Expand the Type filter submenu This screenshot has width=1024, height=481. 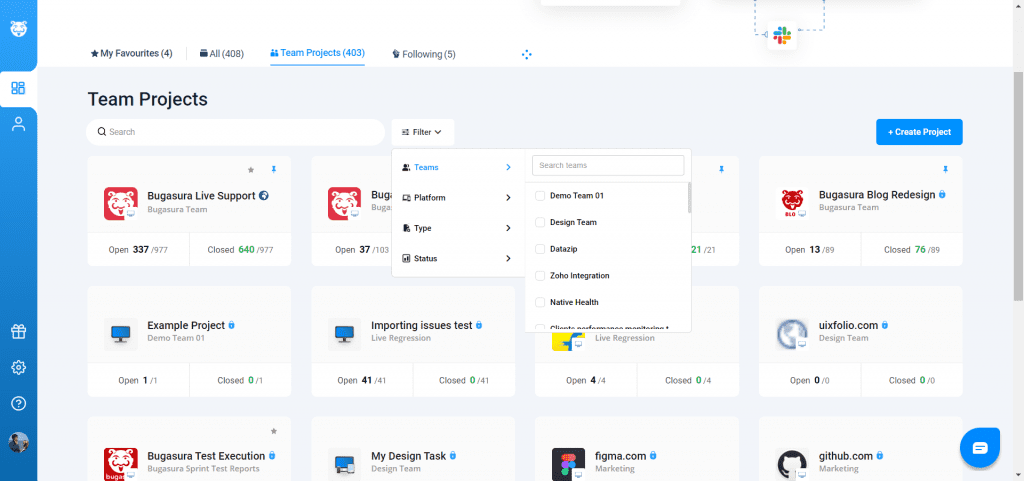pyautogui.click(x=457, y=228)
